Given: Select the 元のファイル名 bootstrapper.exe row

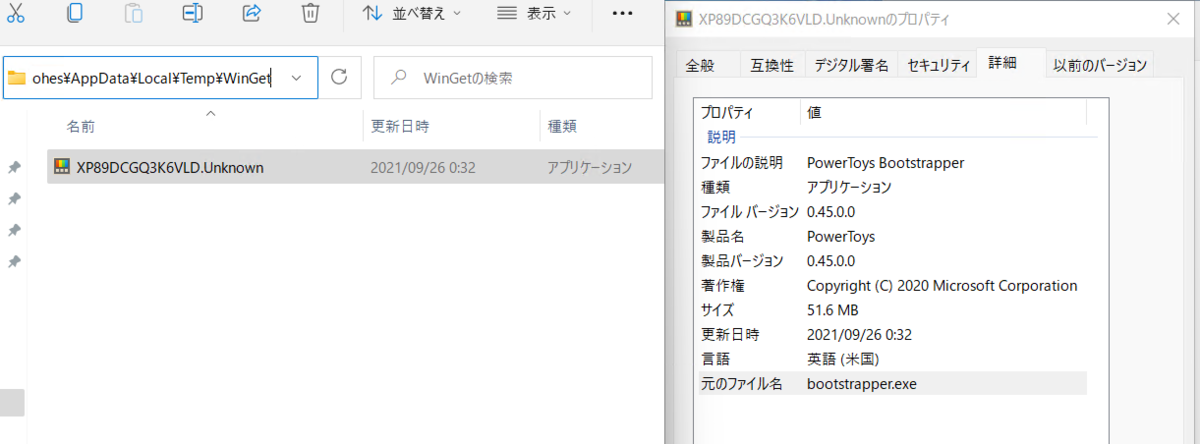Looking at the screenshot, I should tap(892, 384).
